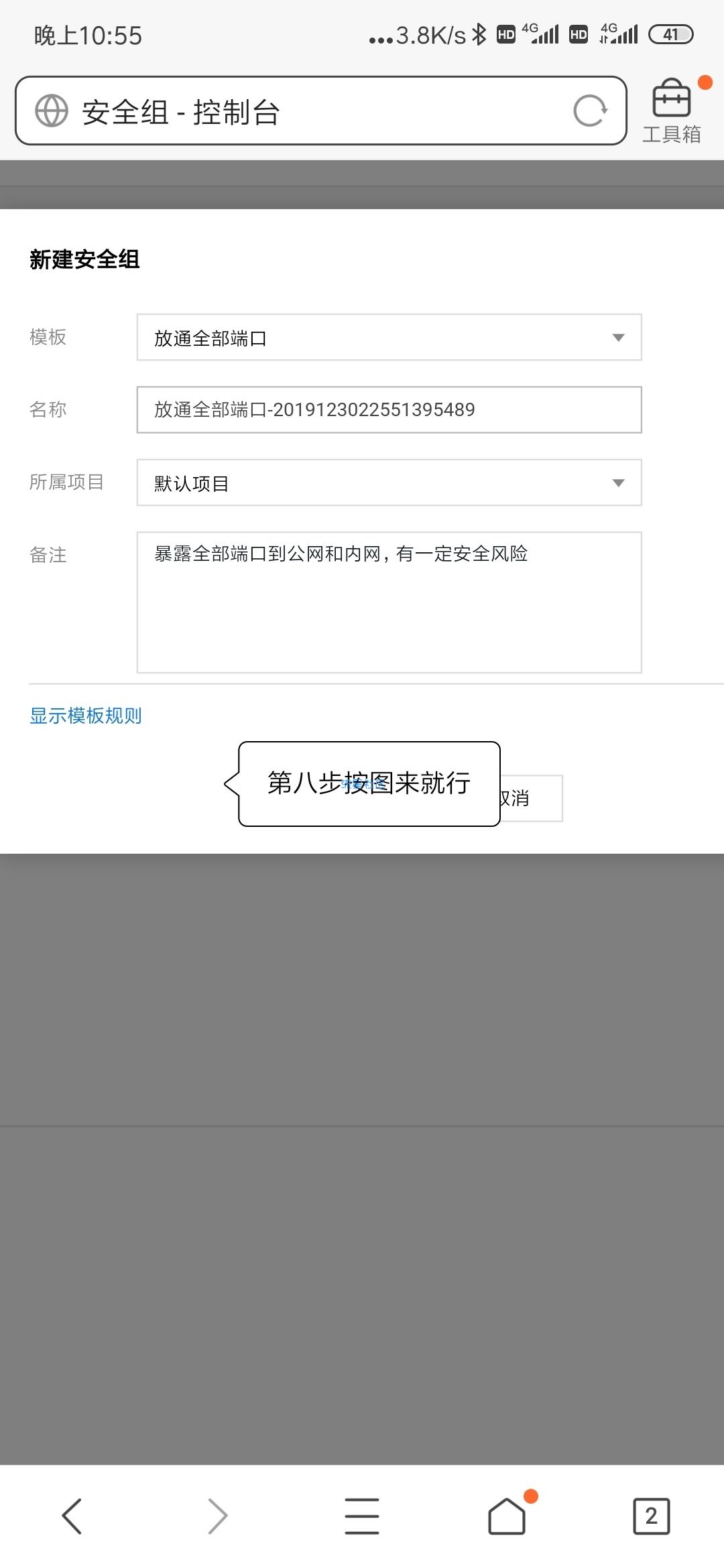
Task: Go forward with the browser forward arrow
Action: [217, 1516]
